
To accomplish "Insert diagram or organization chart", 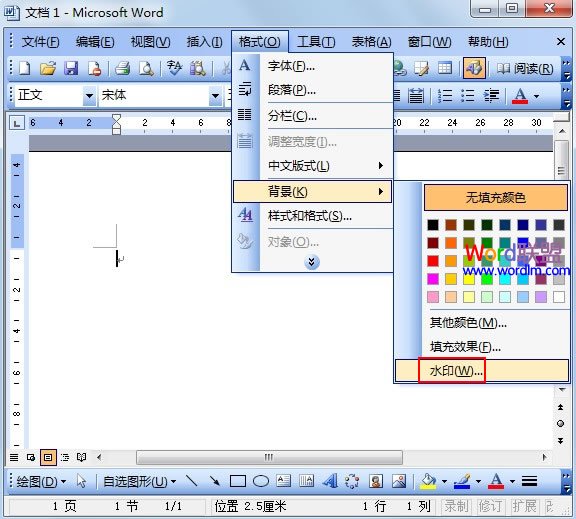I will 352,481.
